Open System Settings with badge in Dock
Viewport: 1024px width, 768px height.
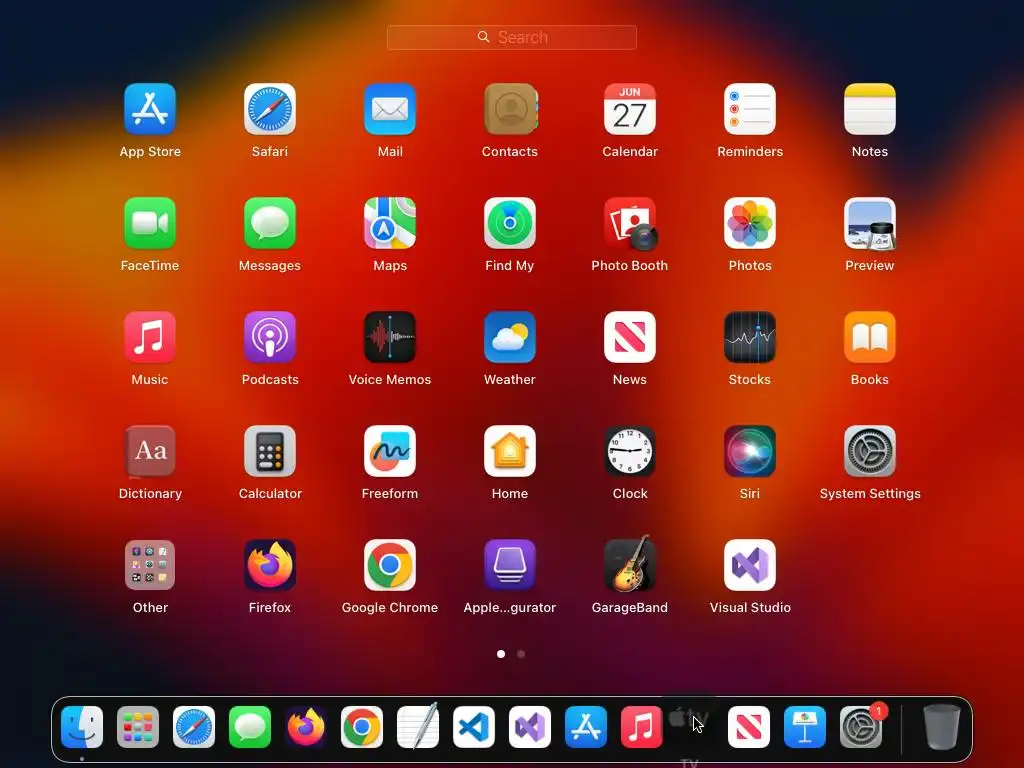point(861,727)
